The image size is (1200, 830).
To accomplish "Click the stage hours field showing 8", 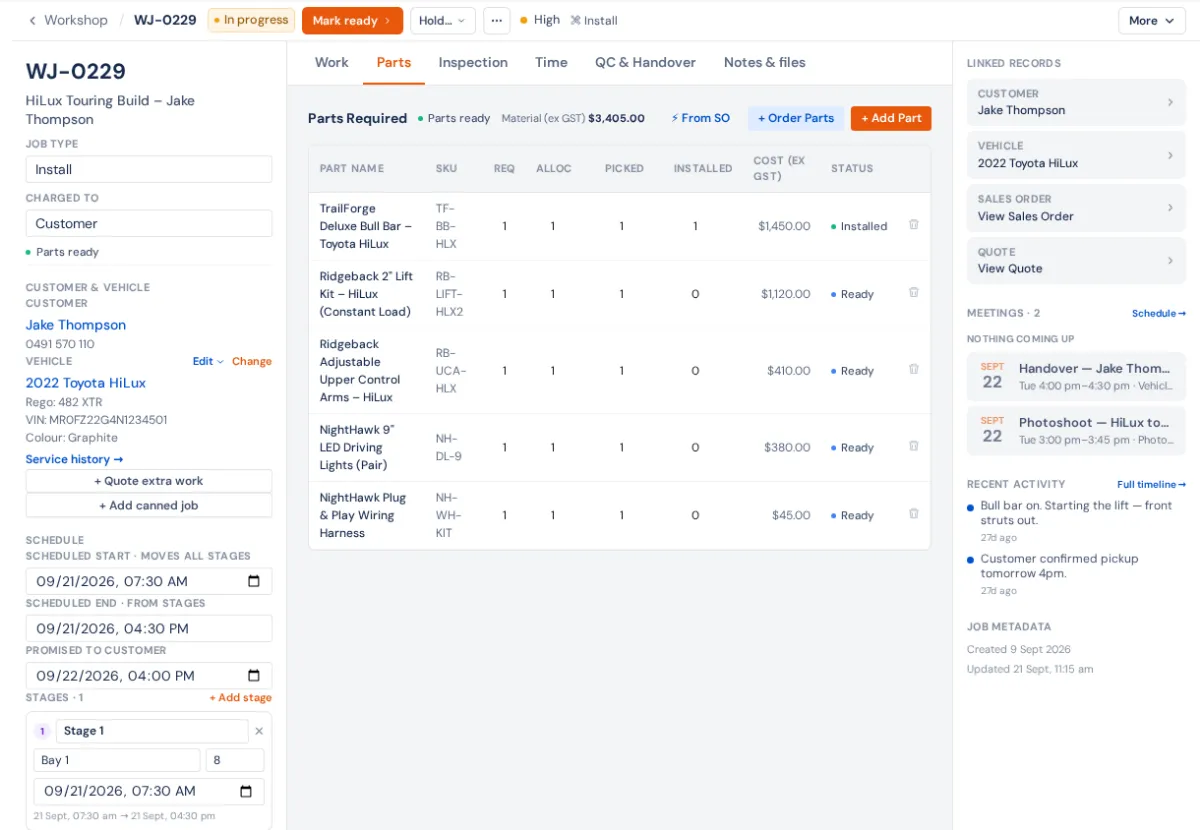I will (235, 760).
